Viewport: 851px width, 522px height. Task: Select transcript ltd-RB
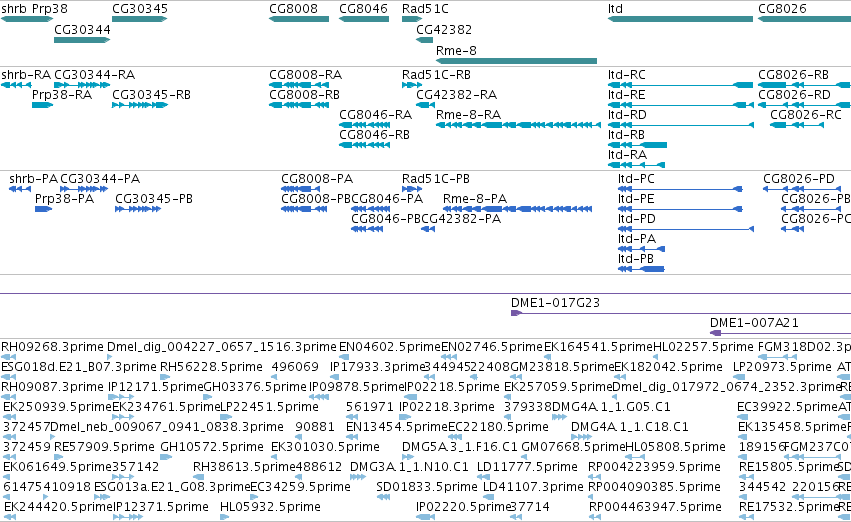click(637, 145)
